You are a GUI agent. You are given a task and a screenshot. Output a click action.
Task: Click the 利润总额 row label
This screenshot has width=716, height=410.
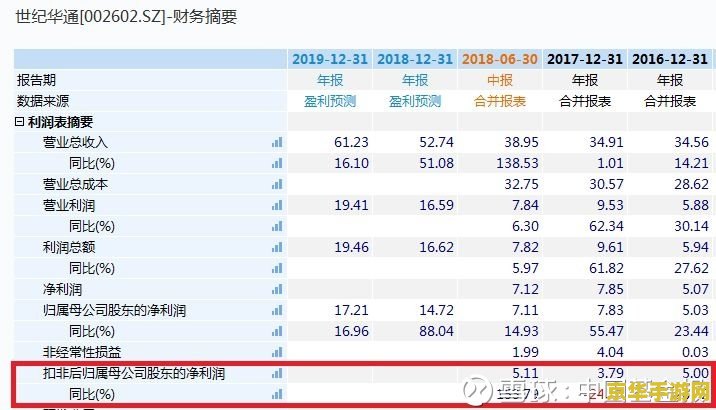(69, 247)
